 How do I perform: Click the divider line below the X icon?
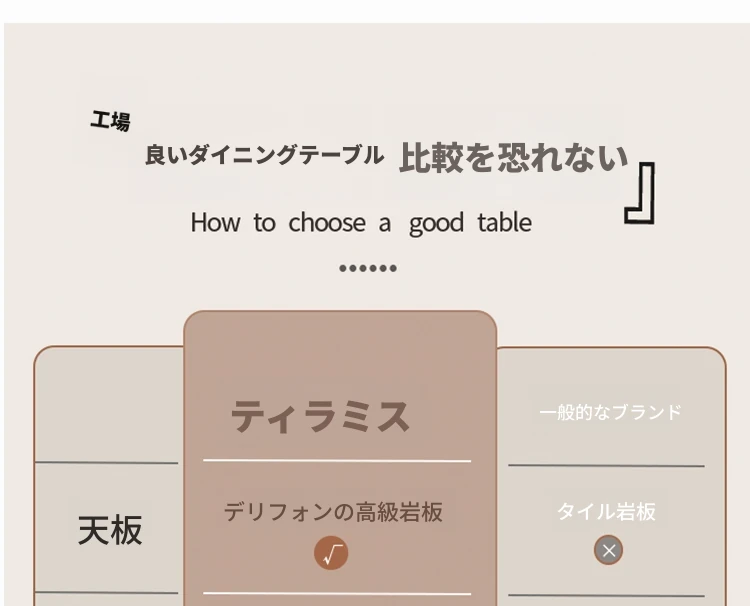tap(606, 595)
